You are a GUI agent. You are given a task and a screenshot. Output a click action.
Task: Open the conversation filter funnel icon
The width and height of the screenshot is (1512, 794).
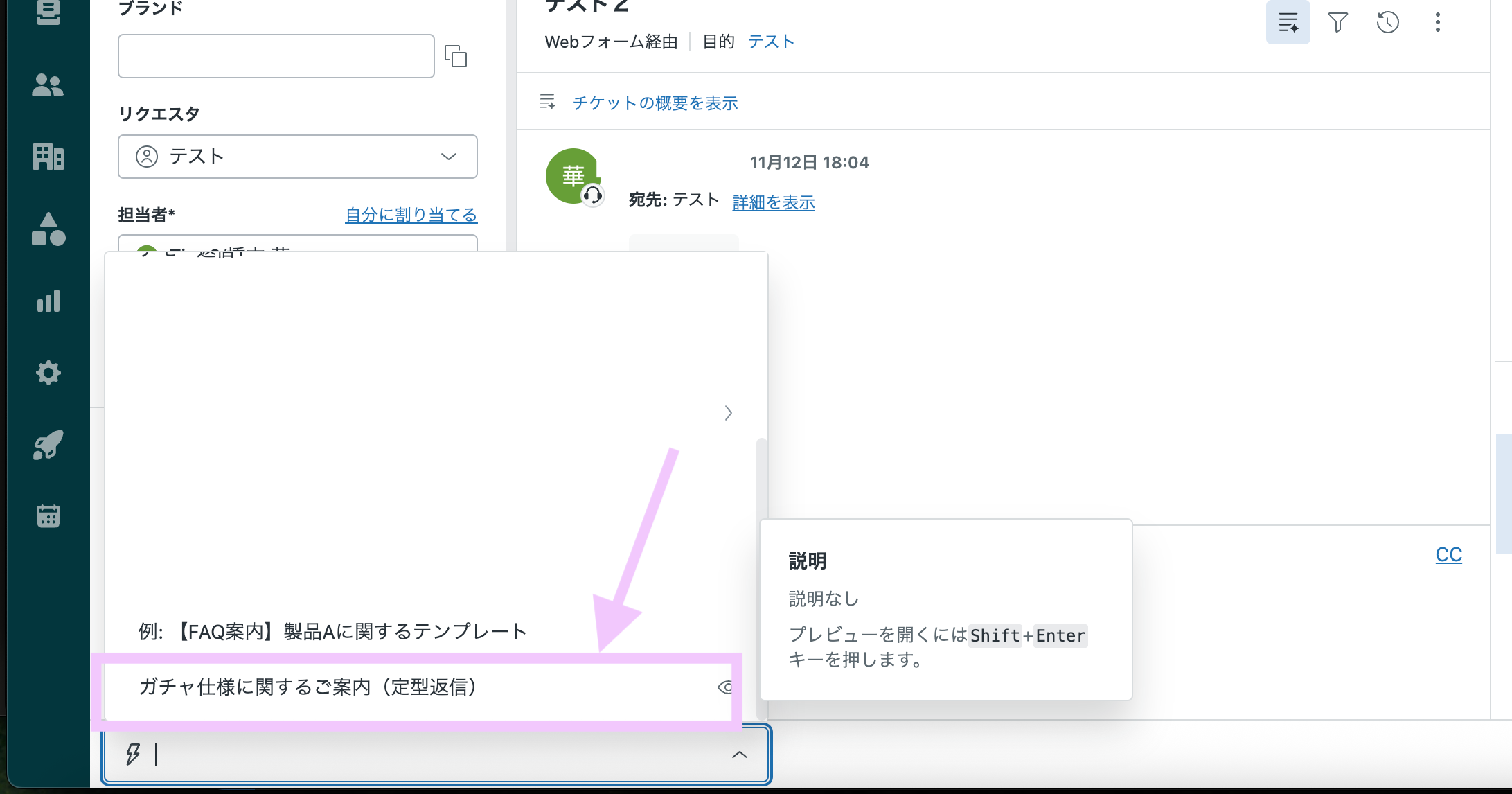coord(1337,22)
